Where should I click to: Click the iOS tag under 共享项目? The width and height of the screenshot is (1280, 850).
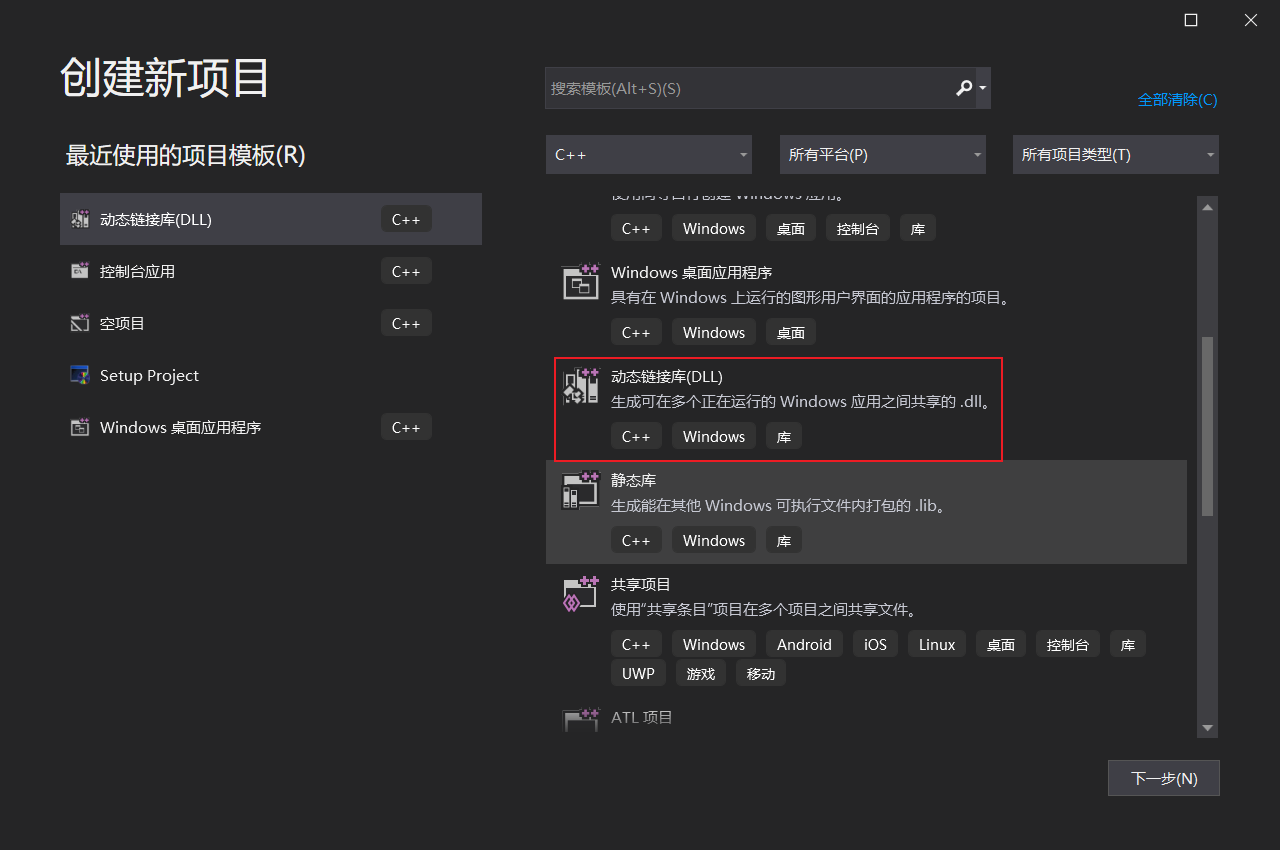875,644
